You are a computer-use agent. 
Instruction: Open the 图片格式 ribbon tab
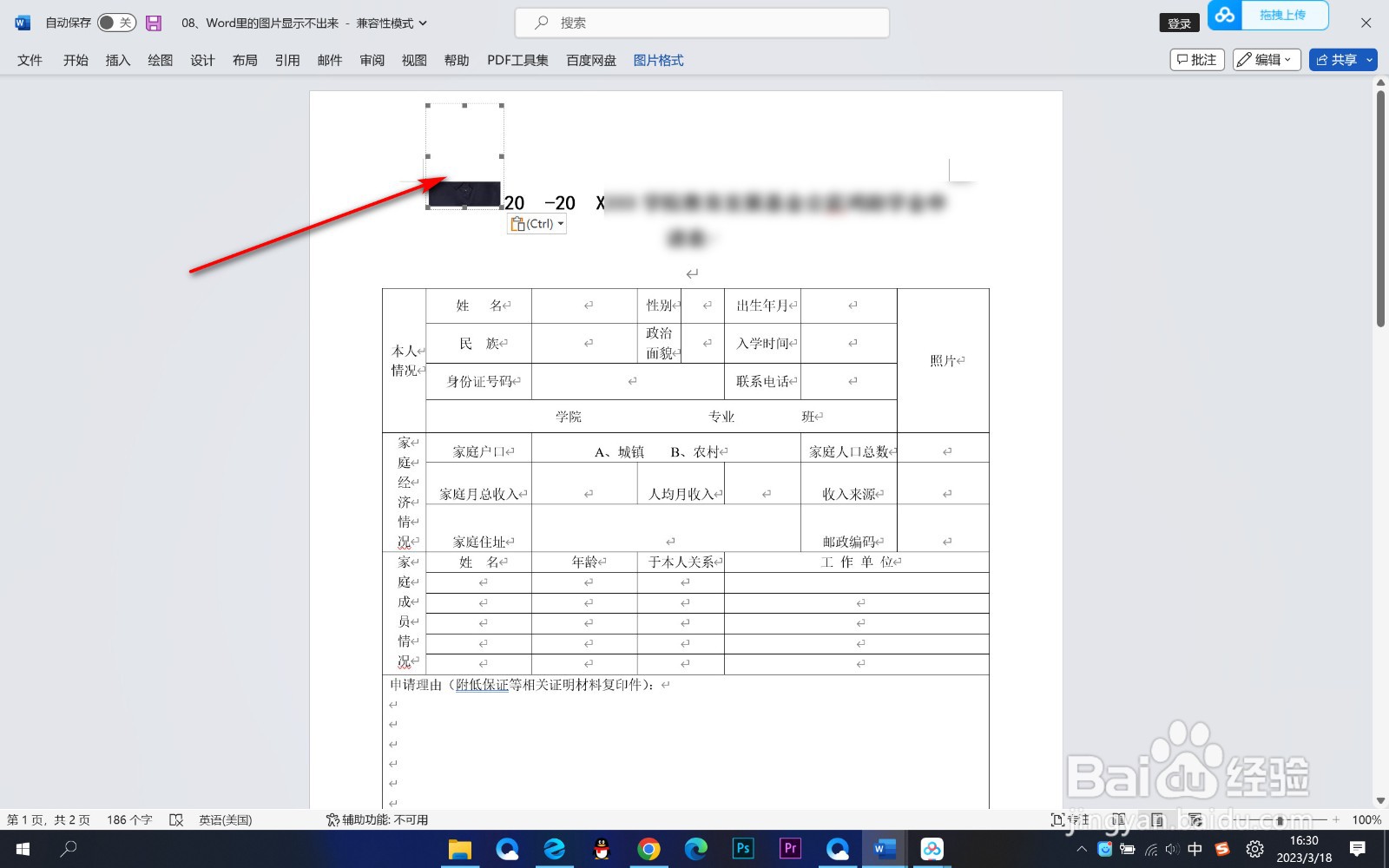[x=658, y=60]
